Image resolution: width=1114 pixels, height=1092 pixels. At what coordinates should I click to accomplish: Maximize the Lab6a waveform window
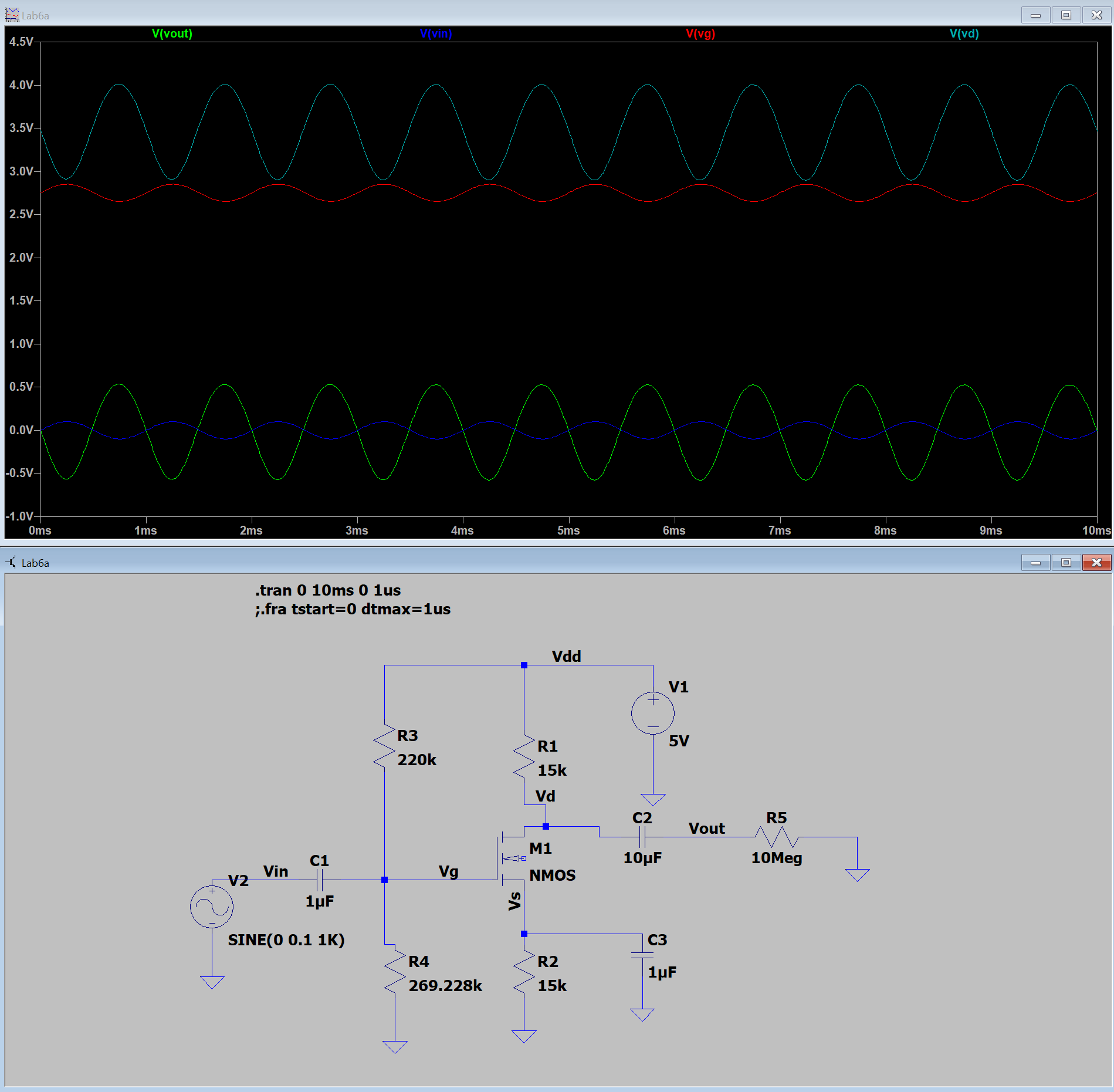(x=1066, y=15)
